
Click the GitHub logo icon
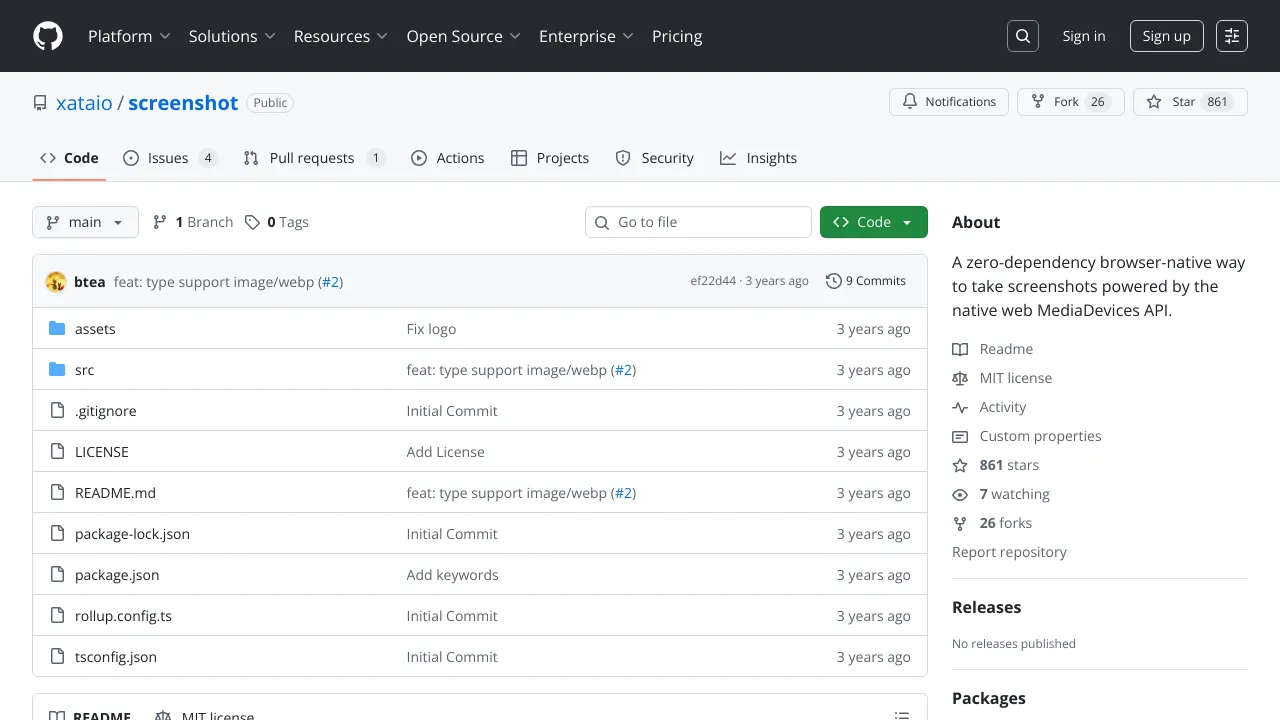(x=48, y=36)
